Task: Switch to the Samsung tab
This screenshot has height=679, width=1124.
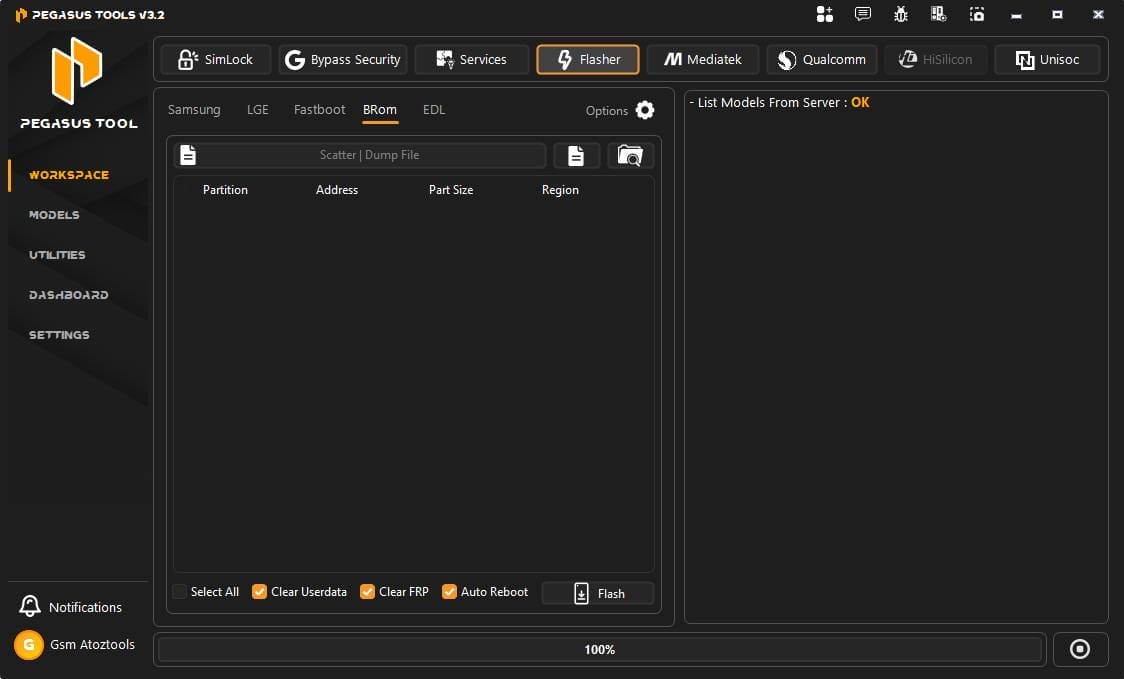Action: click(x=194, y=110)
